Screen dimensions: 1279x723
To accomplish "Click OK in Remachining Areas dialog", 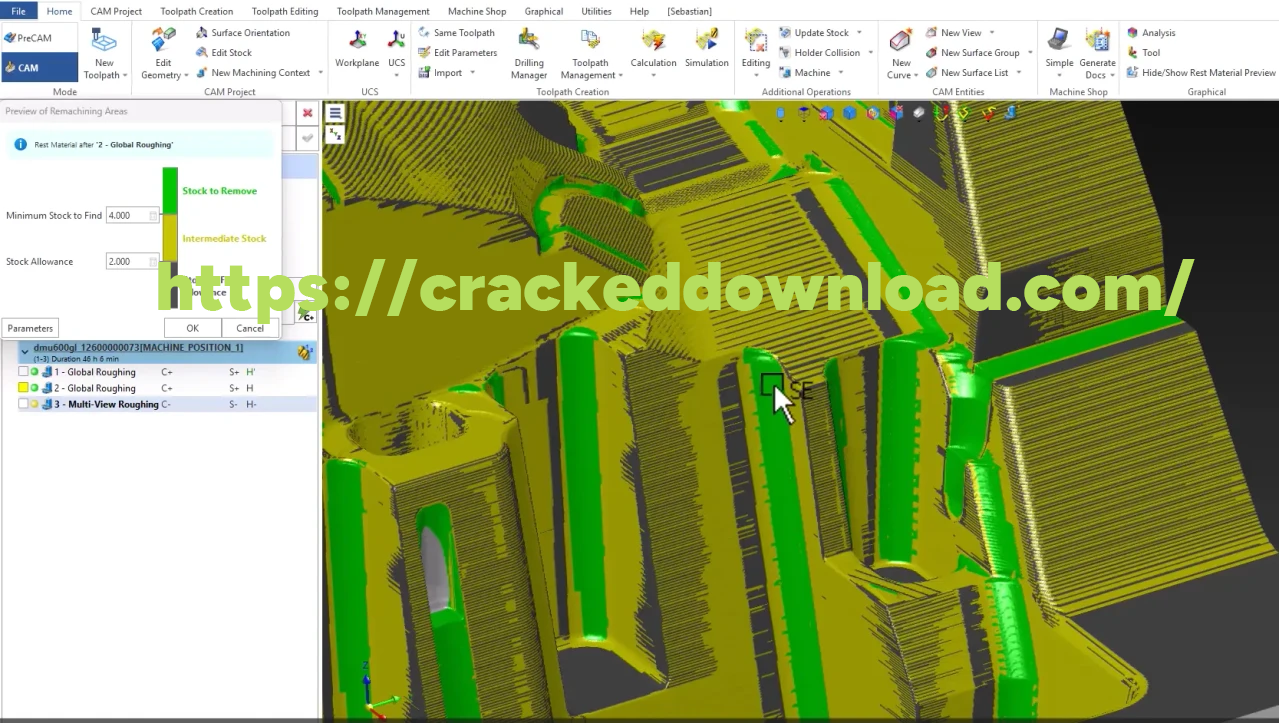I will coord(192,328).
